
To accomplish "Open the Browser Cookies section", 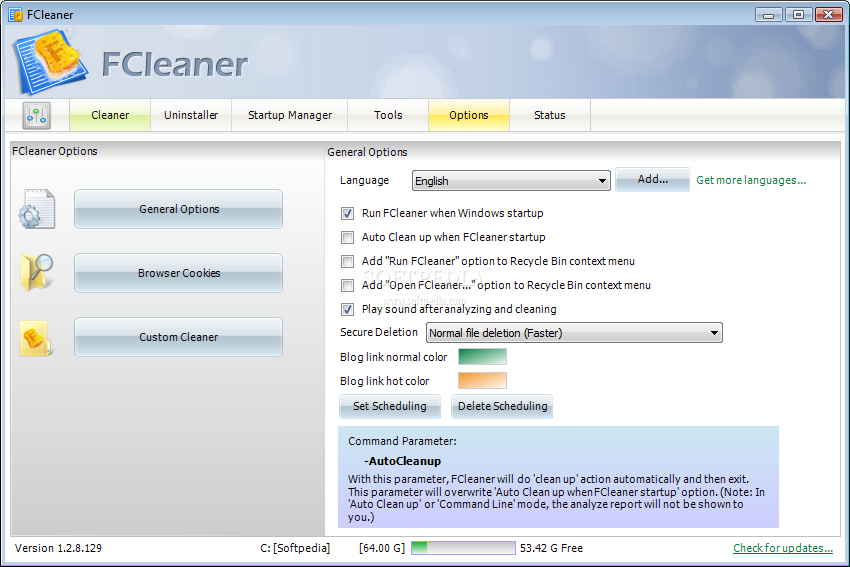I will pyautogui.click(x=178, y=273).
